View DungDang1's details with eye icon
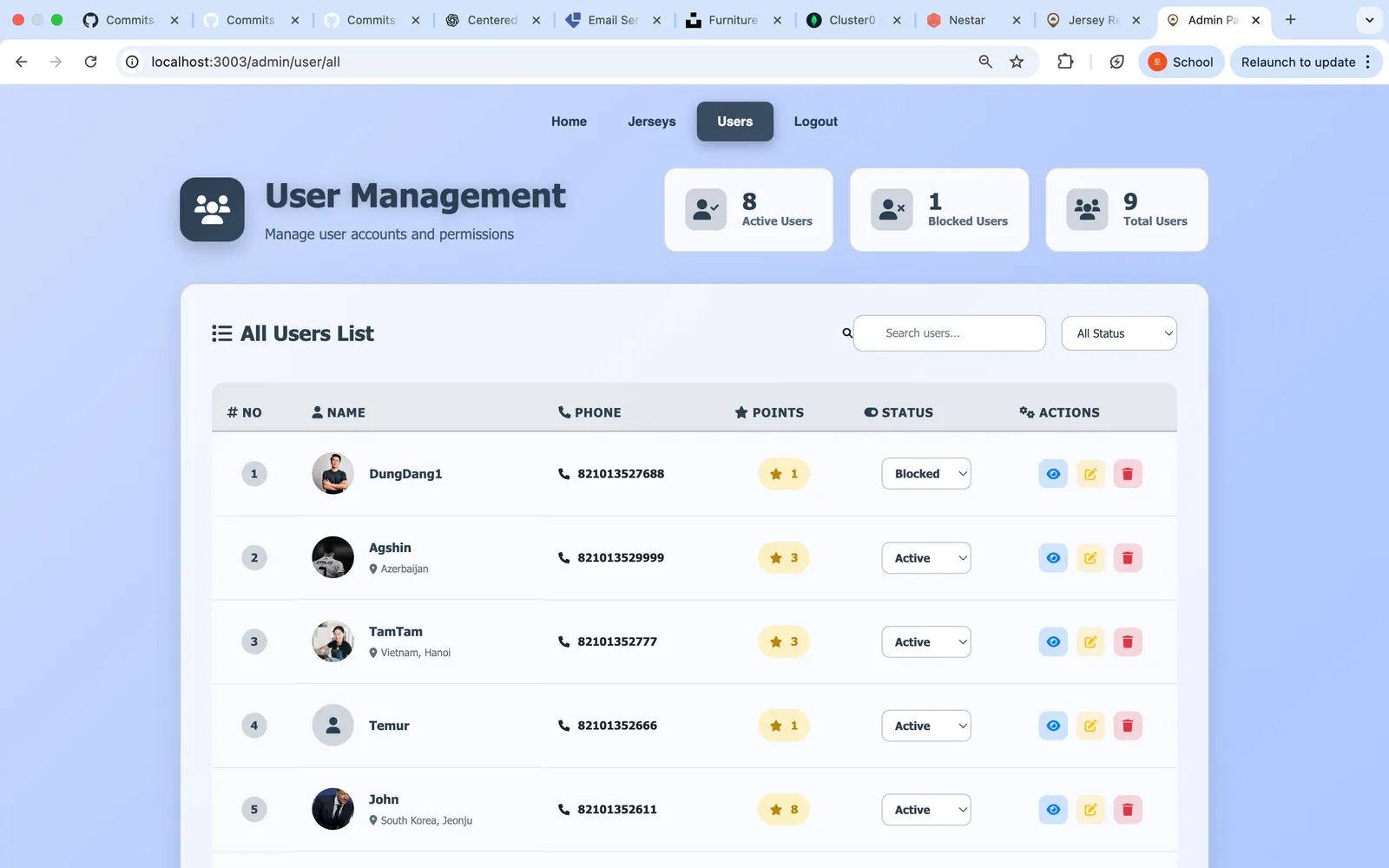The height and width of the screenshot is (868, 1389). tap(1053, 474)
